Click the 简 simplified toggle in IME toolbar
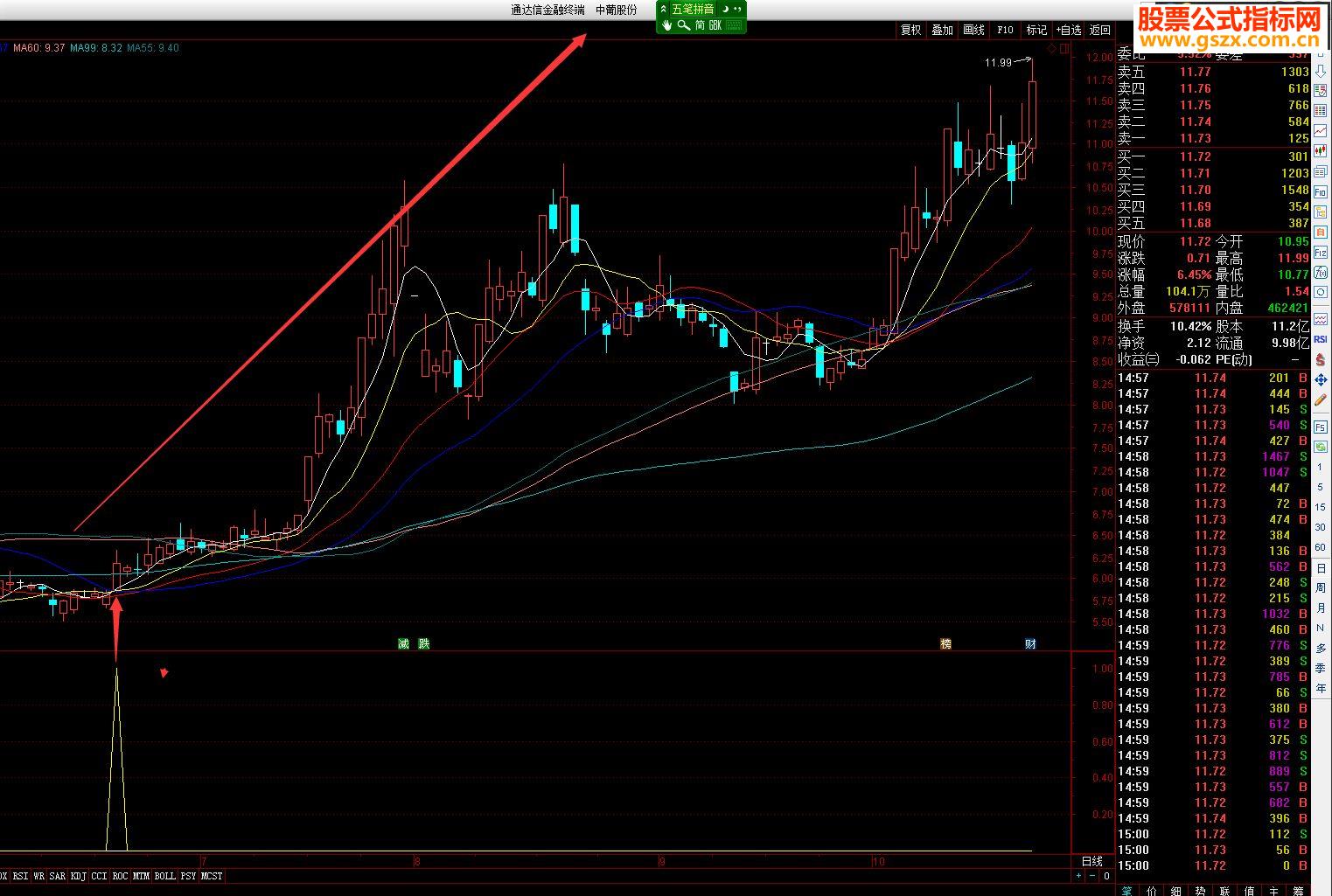Viewport: 1332px width, 896px height. (x=700, y=25)
